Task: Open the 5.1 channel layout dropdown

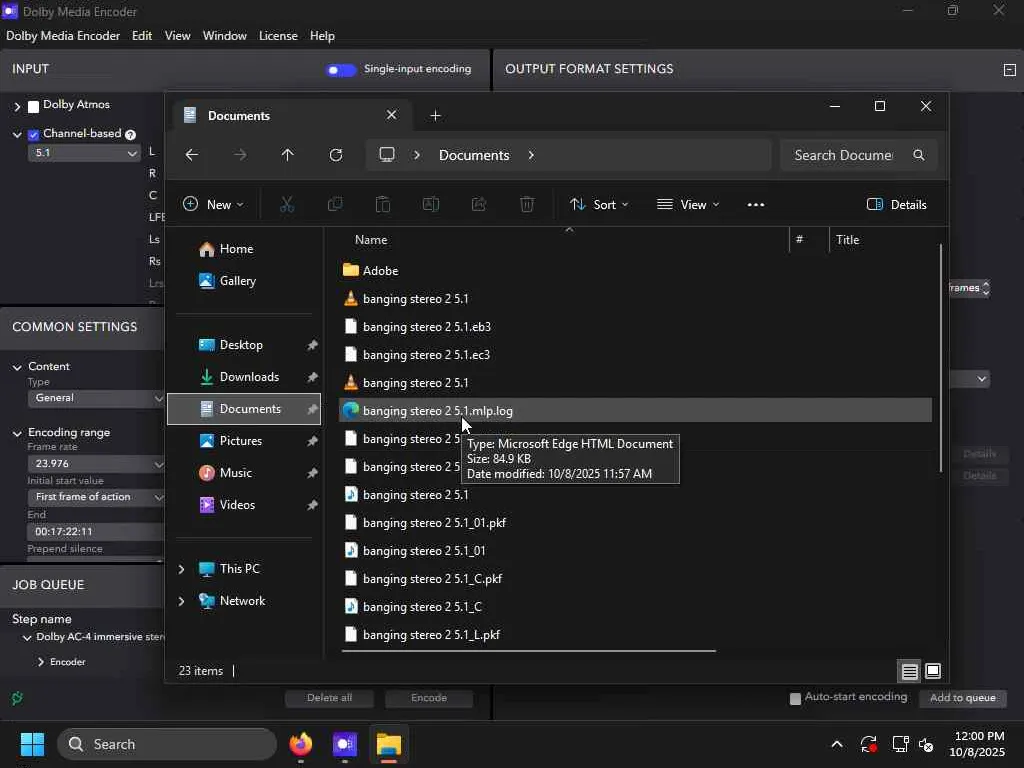Action: click(84, 153)
